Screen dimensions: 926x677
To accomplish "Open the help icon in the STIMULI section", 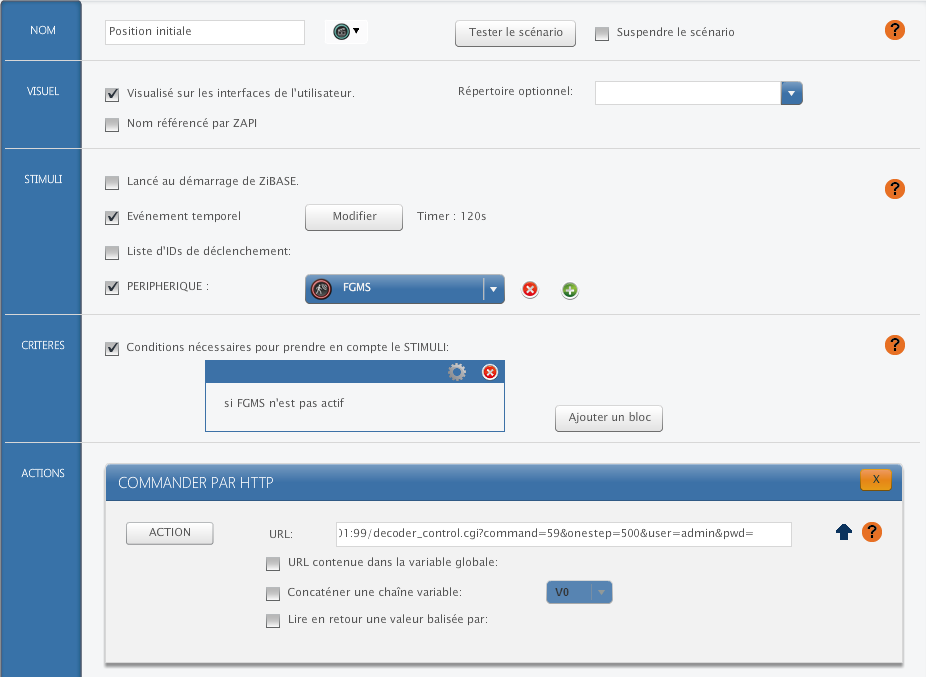I will tap(895, 188).
